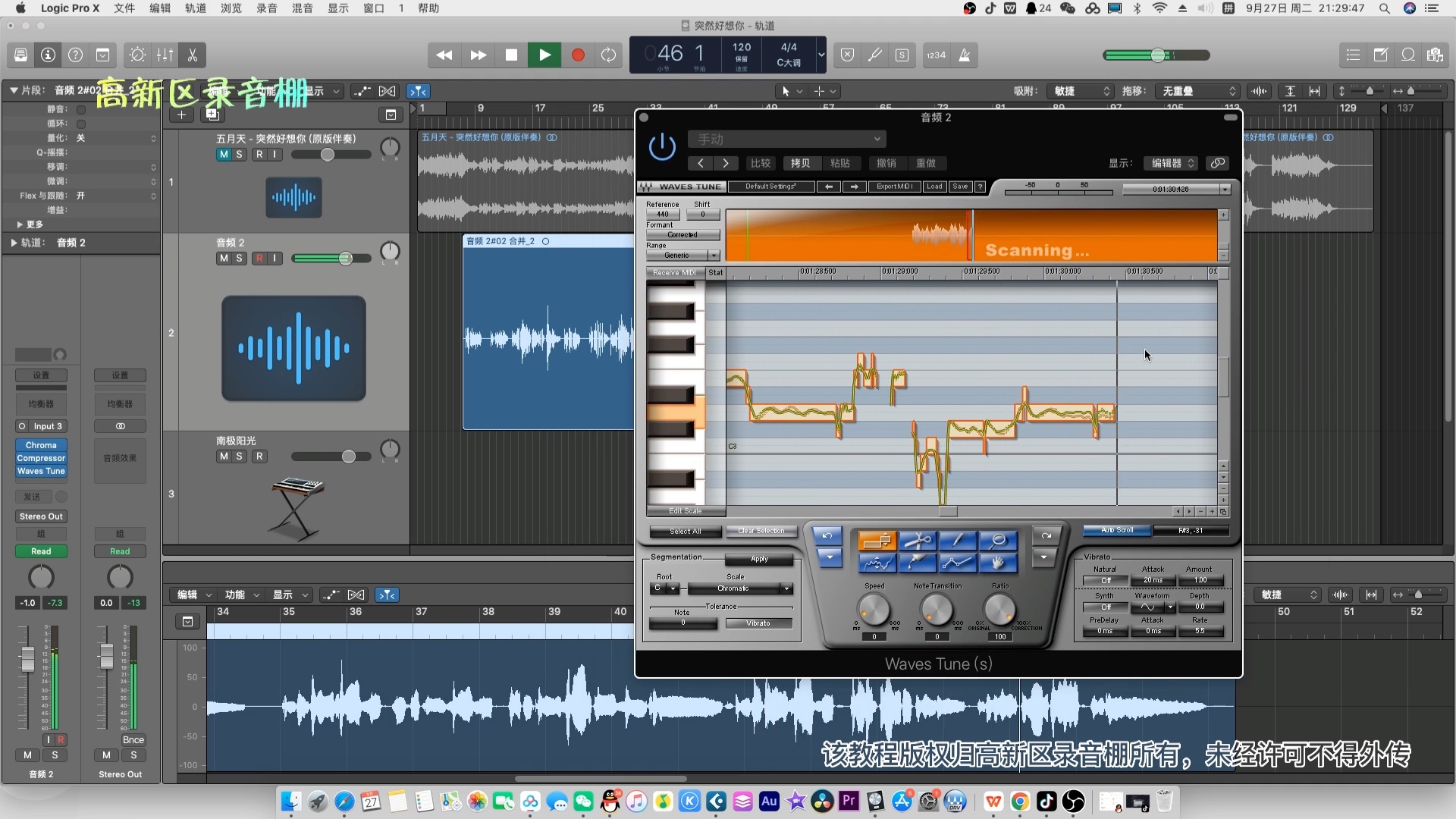This screenshot has width=1456, height=819.
Task: Click the green Play button
Action: (x=544, y=55)
